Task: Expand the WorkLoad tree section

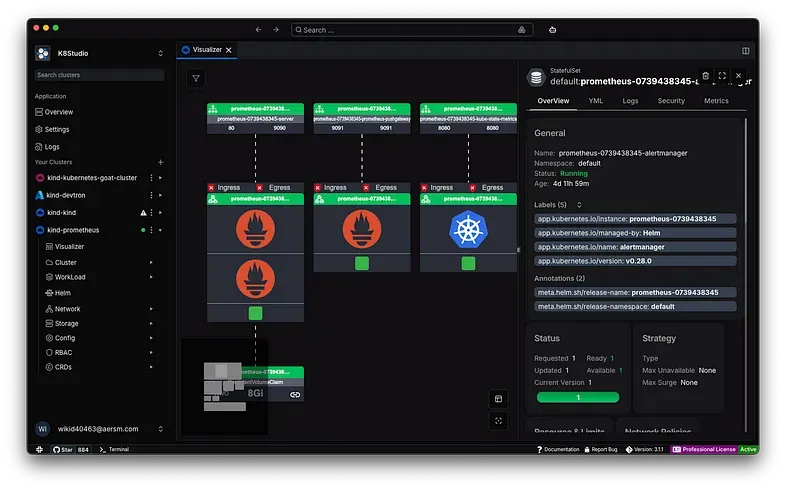Action: coord(151,277)
